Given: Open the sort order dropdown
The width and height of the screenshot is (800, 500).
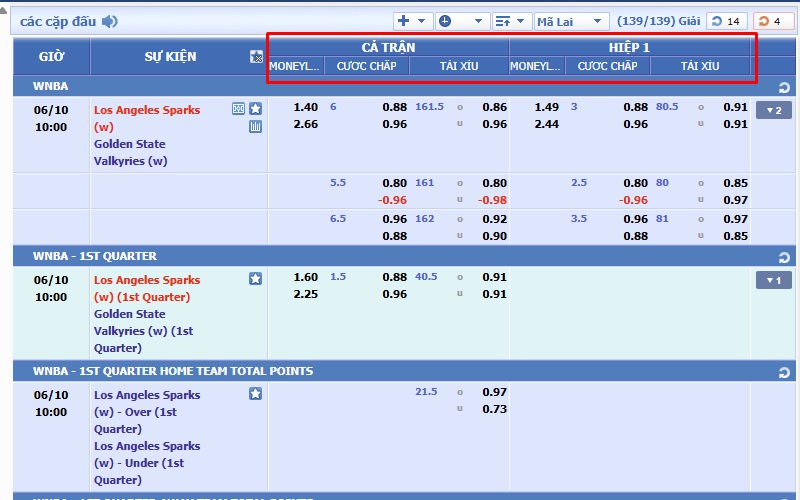Looking at the screenshot, I should (512, 21).
